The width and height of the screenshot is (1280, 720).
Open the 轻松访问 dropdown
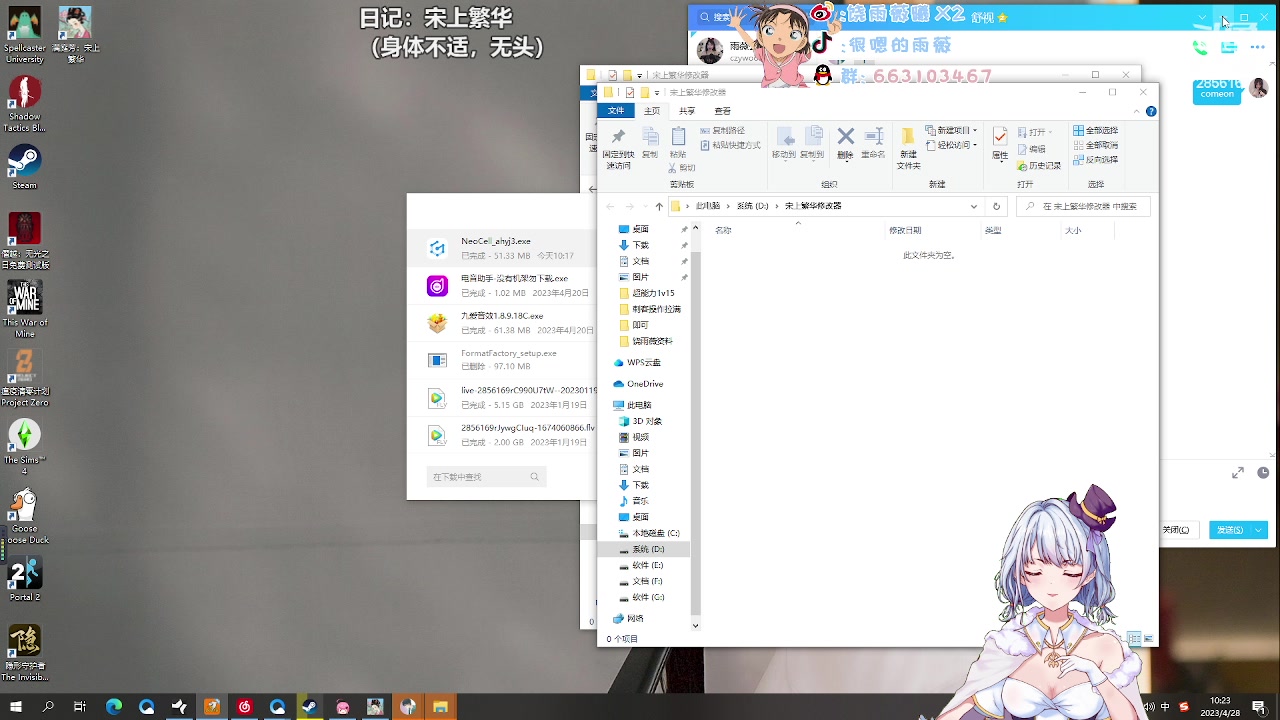coord(950,145)
